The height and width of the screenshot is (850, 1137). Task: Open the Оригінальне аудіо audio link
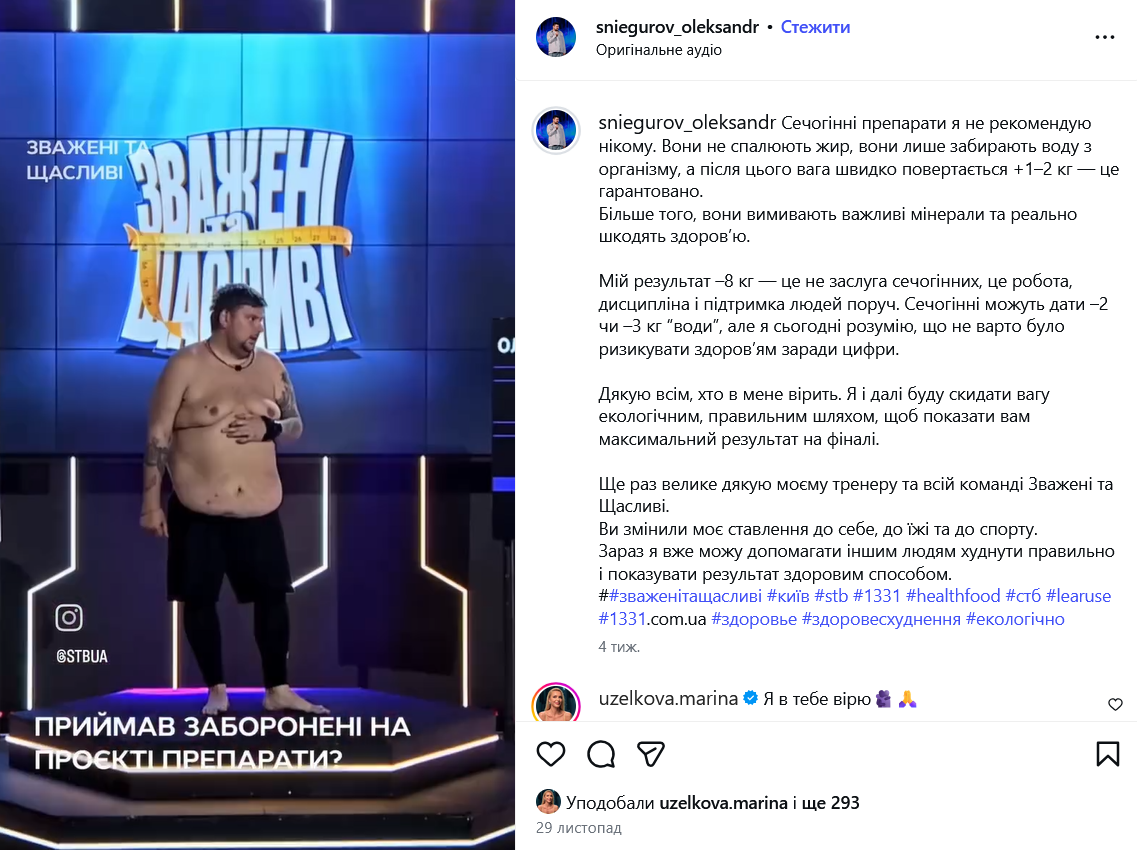[658, 50]
